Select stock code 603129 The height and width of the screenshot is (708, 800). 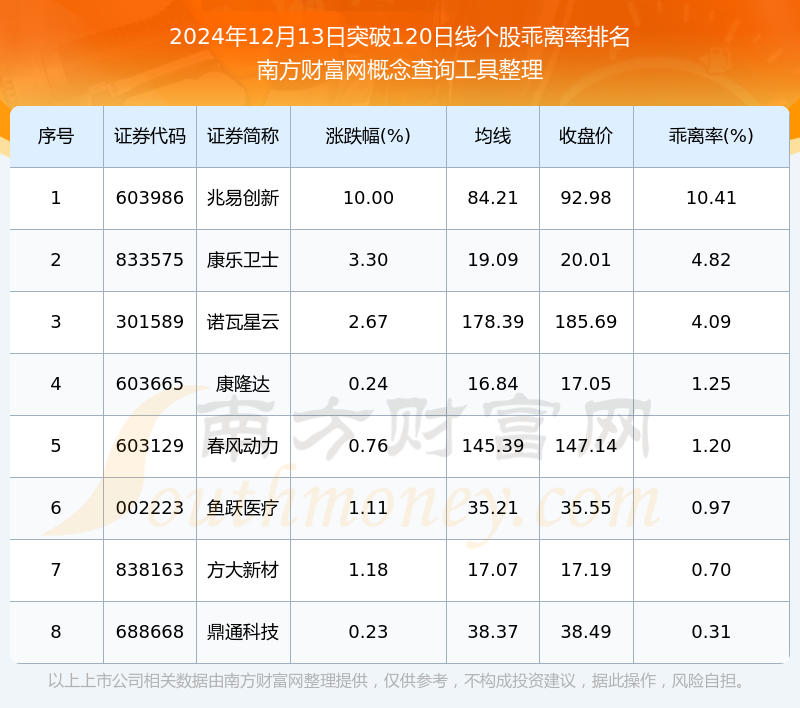coord(149,446)
